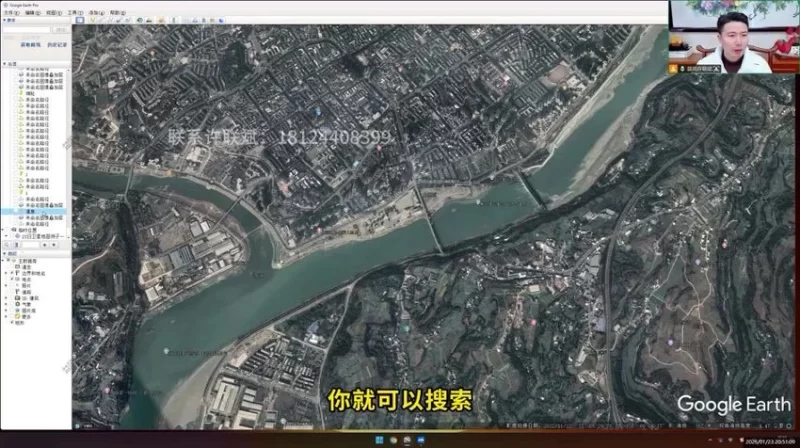
Task: Toggle the 边界和地名 layer checkbox
Action: [x=12, y=273]
